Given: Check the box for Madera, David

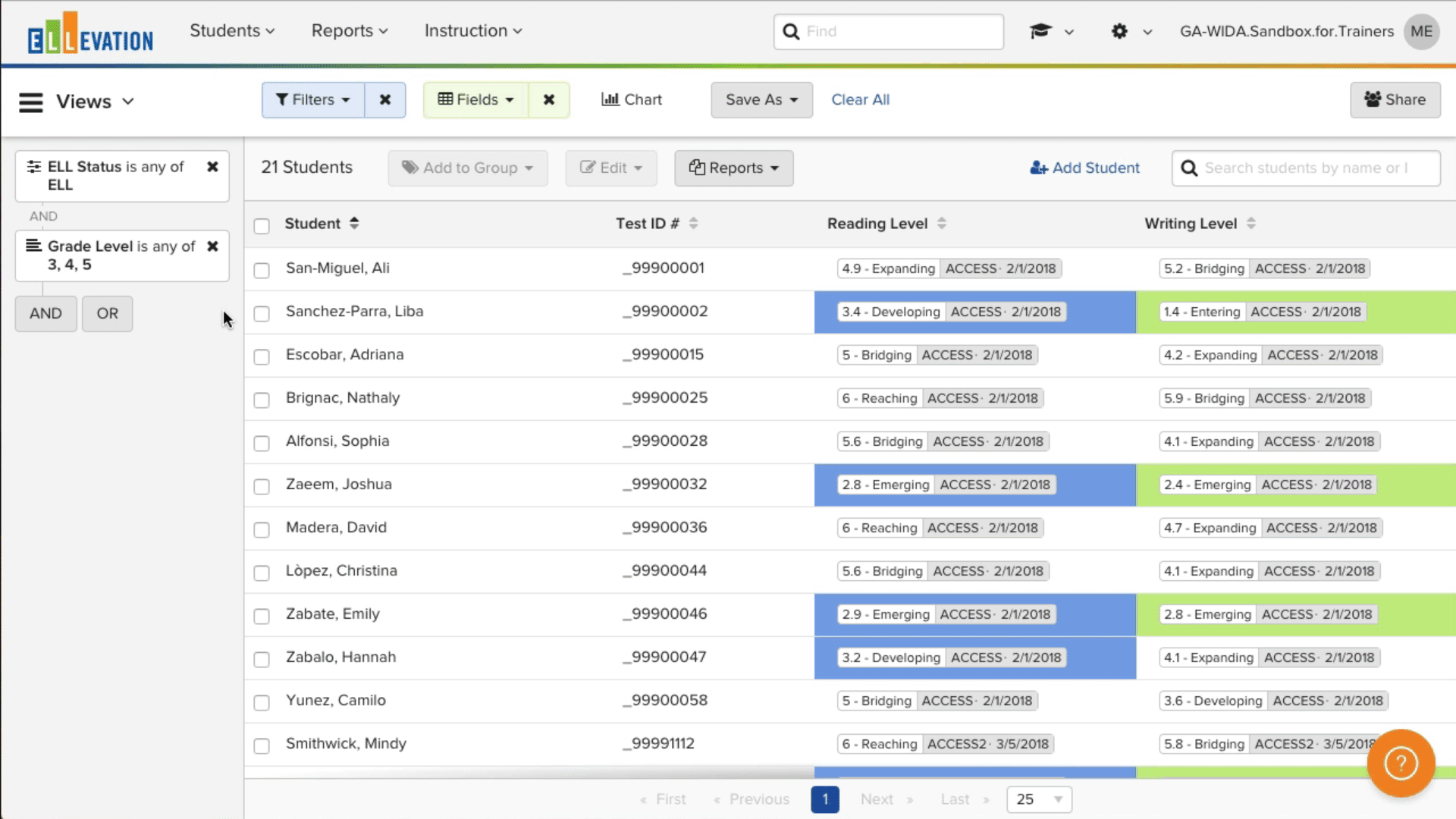Looking at the screenshot, I should [x=262, y=529].
